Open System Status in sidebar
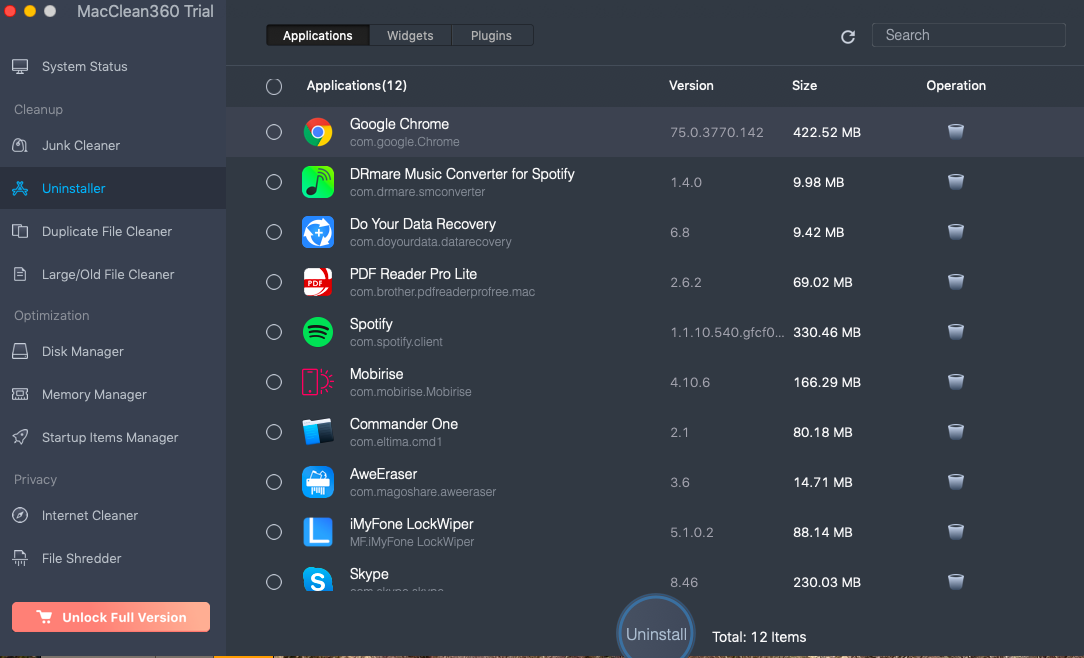 click(x=113, y=67)
